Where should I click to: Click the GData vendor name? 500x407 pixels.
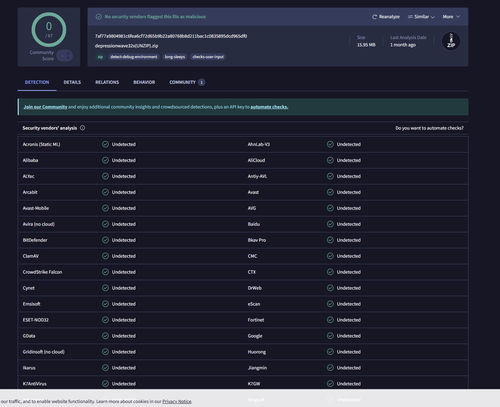29,336
